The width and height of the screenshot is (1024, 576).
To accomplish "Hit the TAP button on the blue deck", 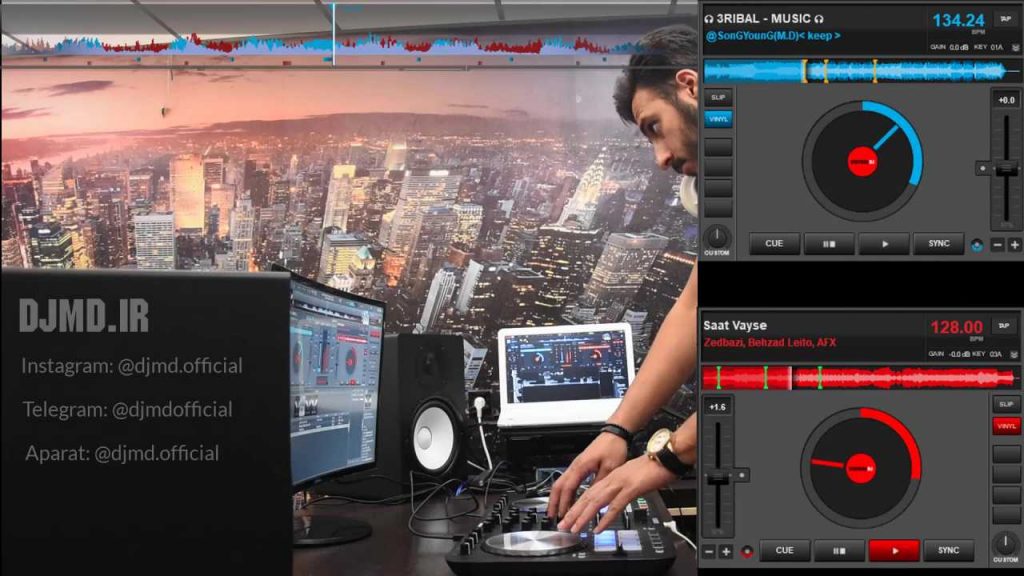I will pos(1006,20).
